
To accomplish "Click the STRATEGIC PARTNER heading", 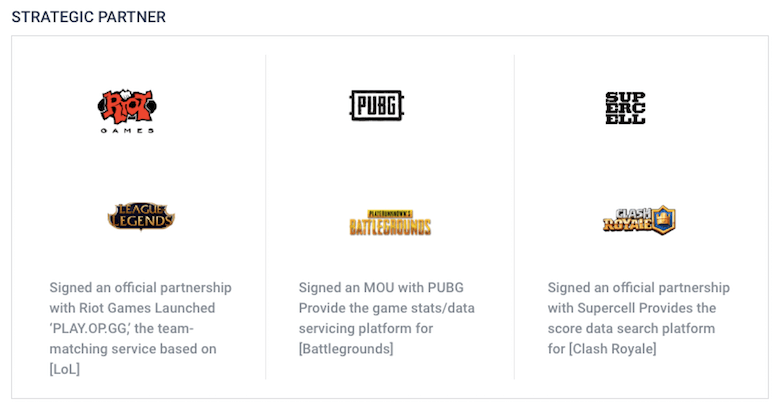I will click(x=89, y=17).
